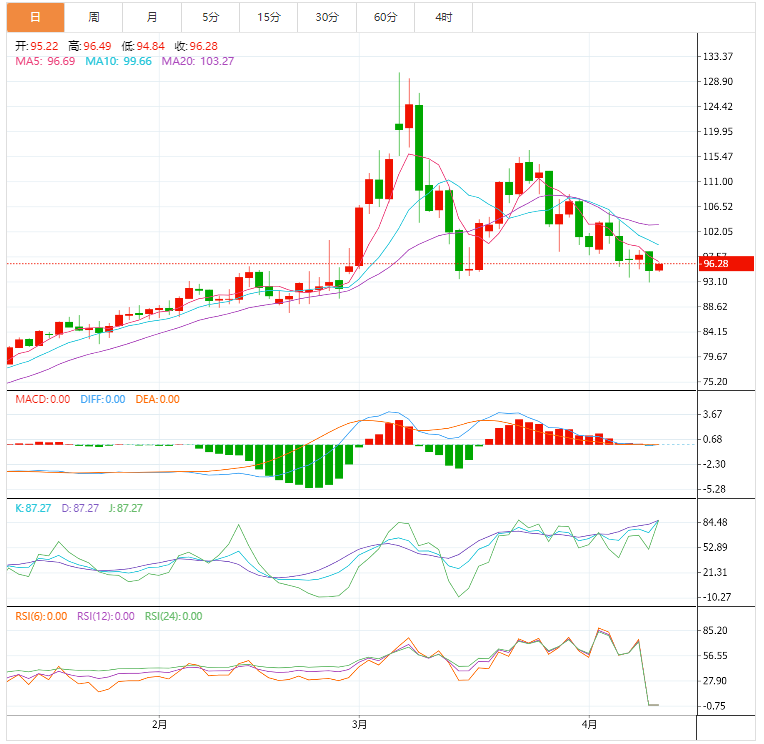
Task: Switch to the 周 weekly tab
Action: [x=93, y=17]
